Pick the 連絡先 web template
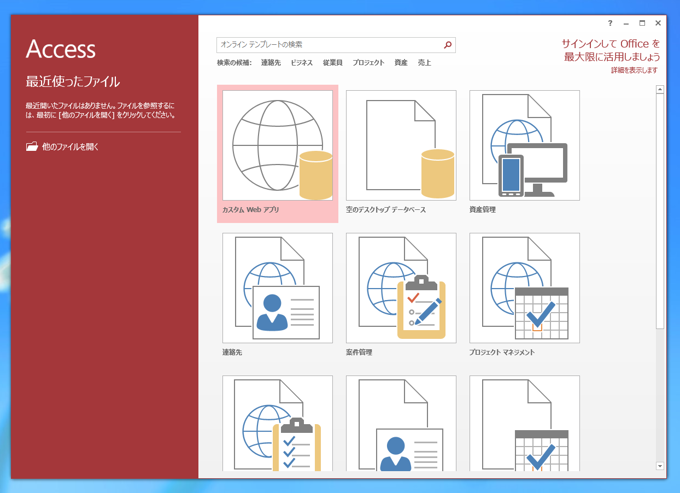680x493 pixels. click(x=278, y=288)
